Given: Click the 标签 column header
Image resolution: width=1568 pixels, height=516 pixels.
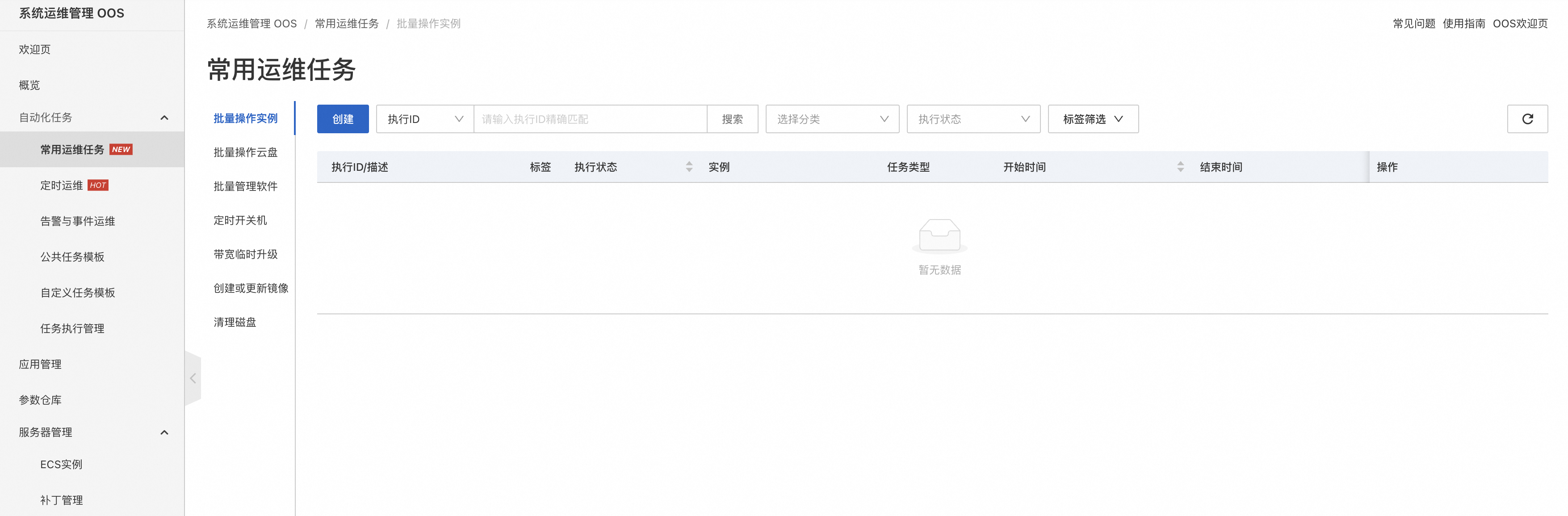Looking at the screenshot, I should (x=540, y=167).
